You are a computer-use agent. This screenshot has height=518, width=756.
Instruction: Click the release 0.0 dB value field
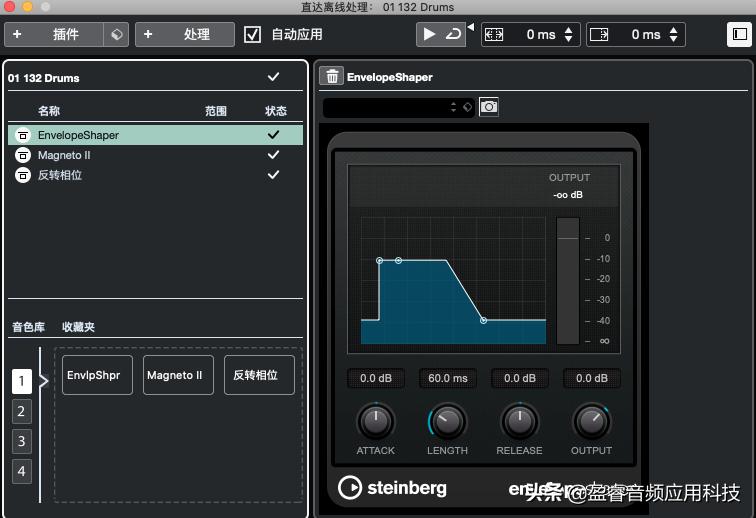(x=520, y=378)
